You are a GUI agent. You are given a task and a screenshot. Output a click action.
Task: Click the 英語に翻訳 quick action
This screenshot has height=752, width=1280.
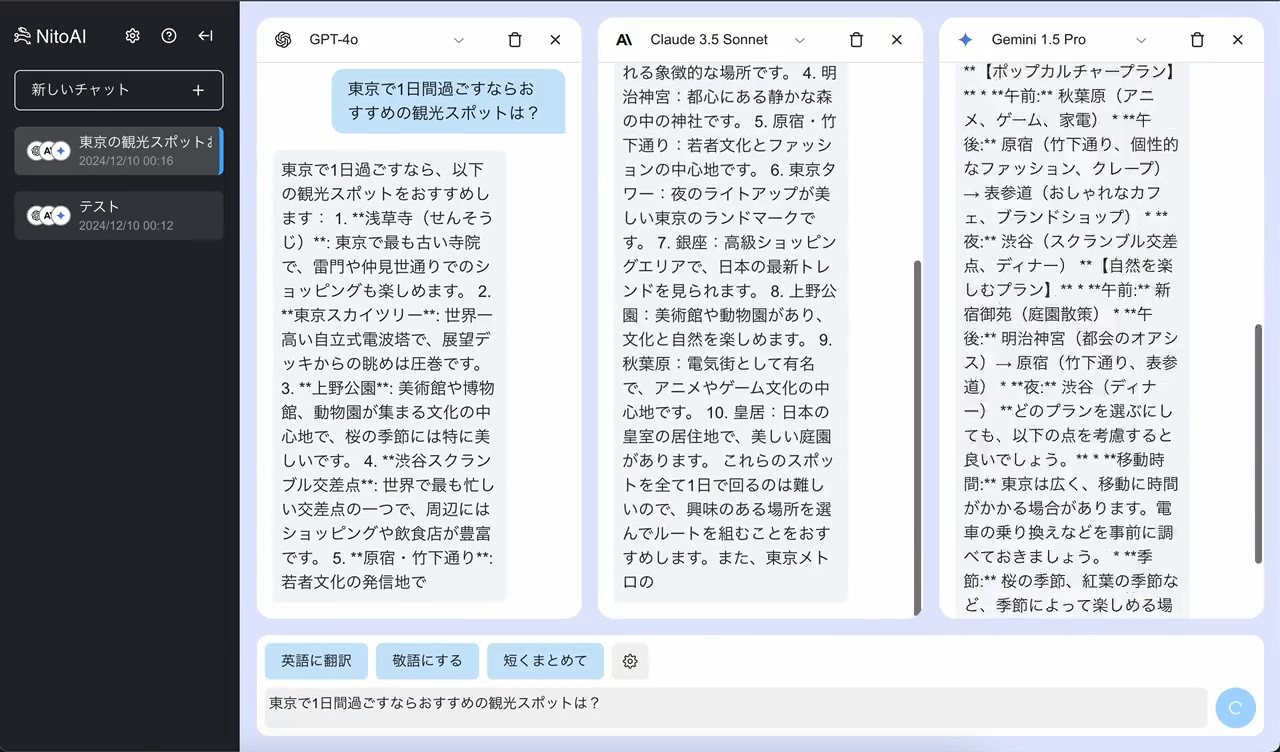[316, 661]
